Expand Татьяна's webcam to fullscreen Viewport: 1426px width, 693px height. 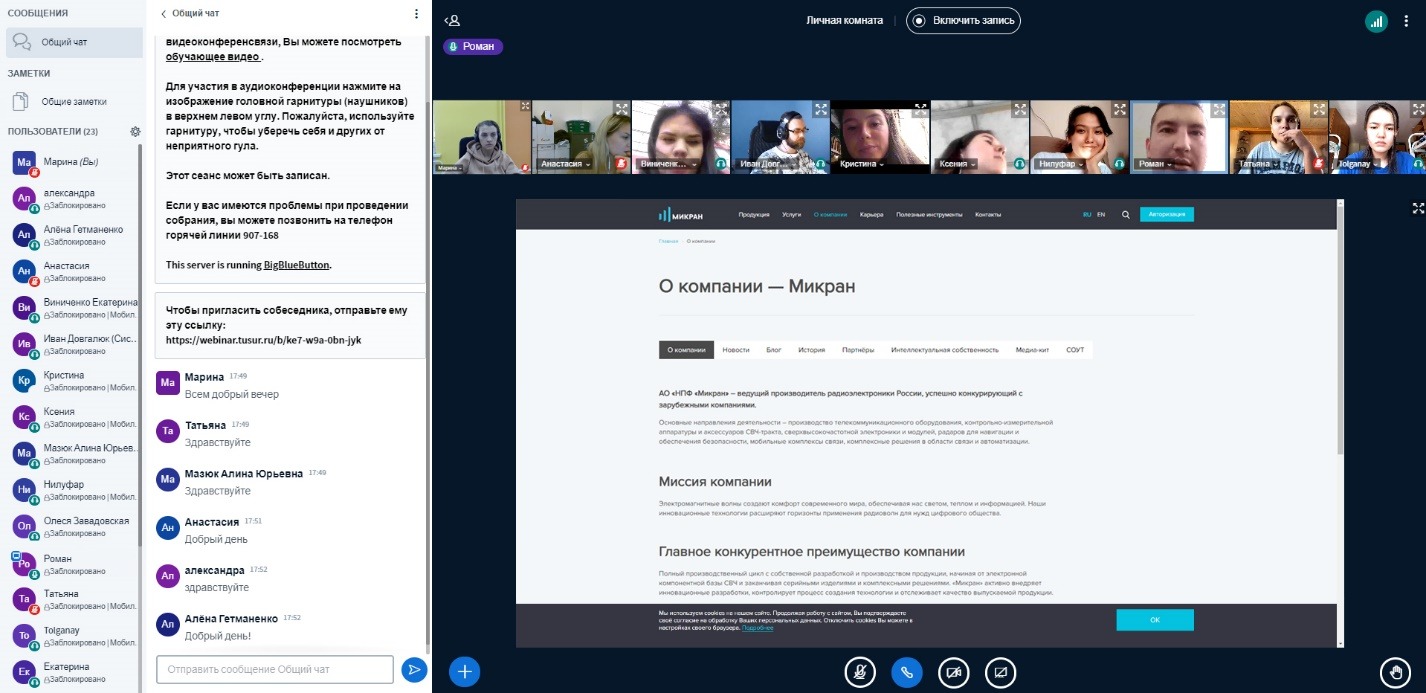[x=1319, y=109]
